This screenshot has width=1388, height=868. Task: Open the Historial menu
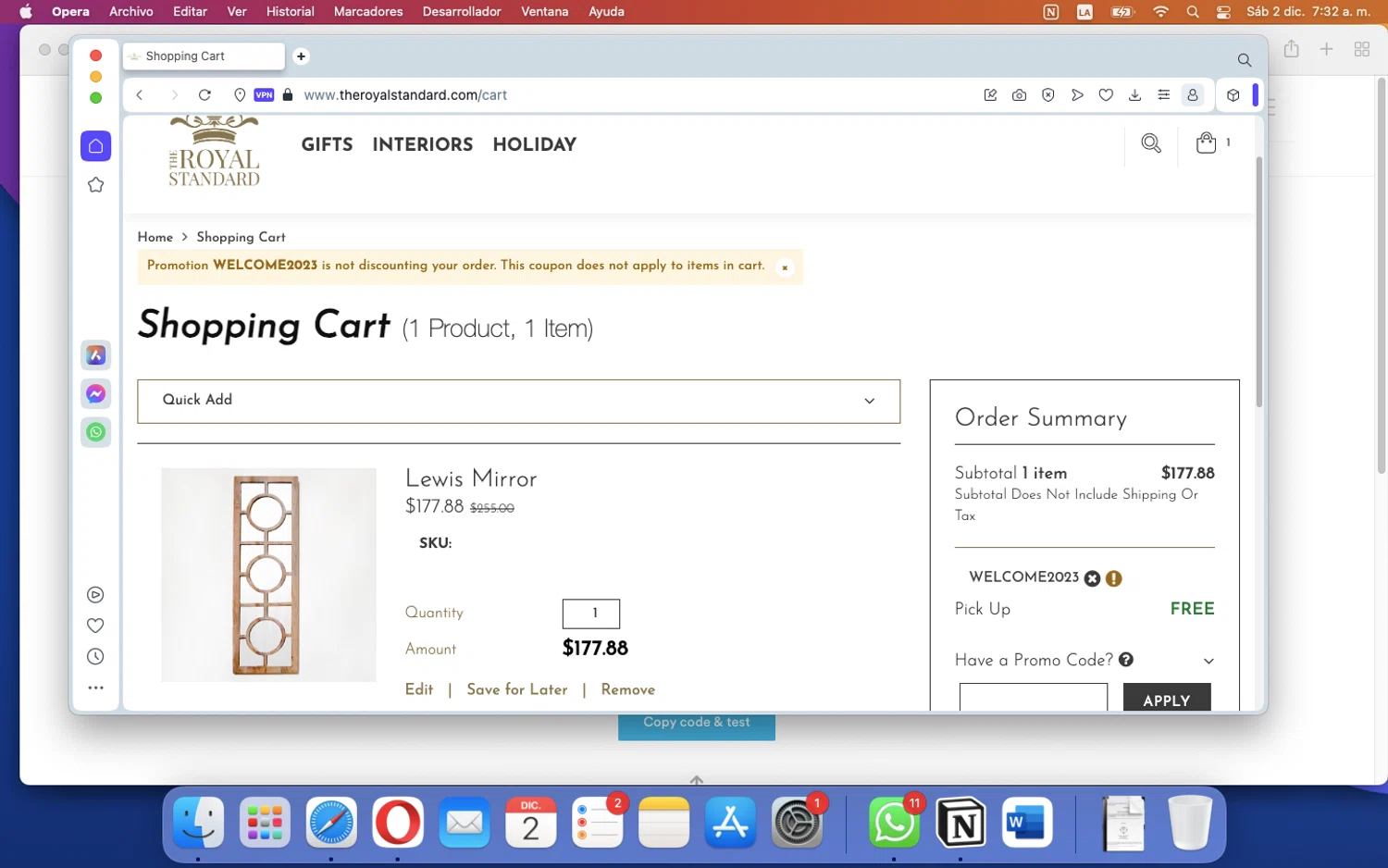click(x=291, y=11)
